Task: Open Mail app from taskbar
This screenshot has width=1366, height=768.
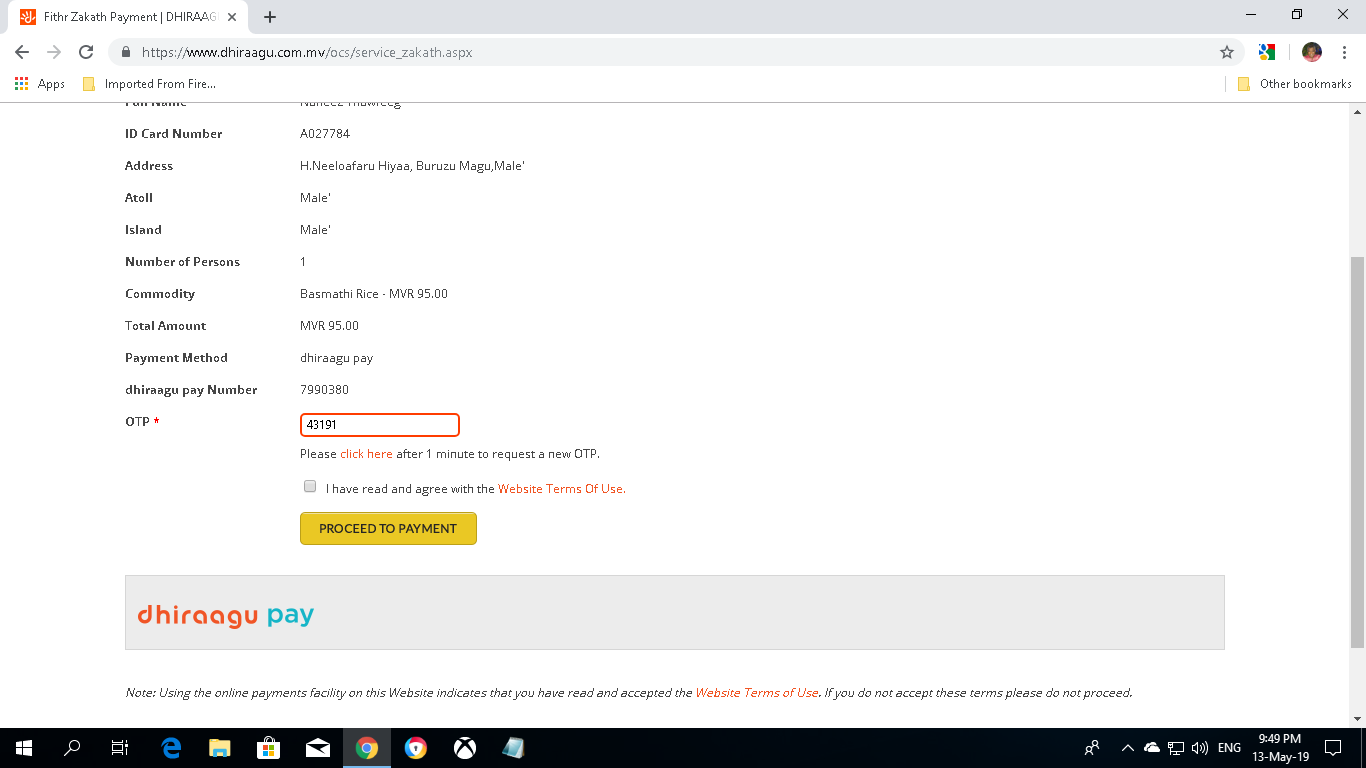Action: 318,747
